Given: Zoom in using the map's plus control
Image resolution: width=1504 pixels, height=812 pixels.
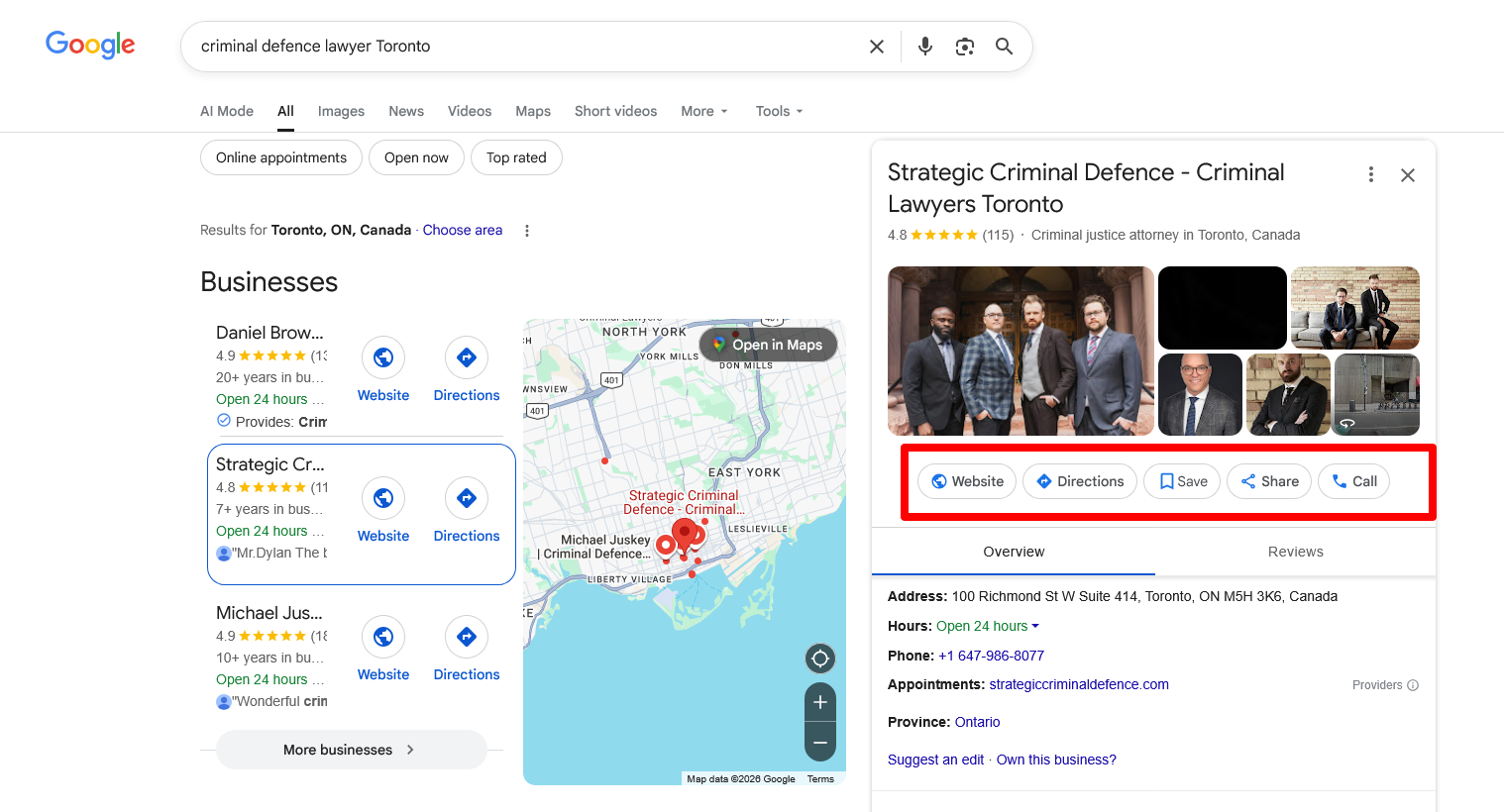Looking at the screenshot, I should 820,702.
